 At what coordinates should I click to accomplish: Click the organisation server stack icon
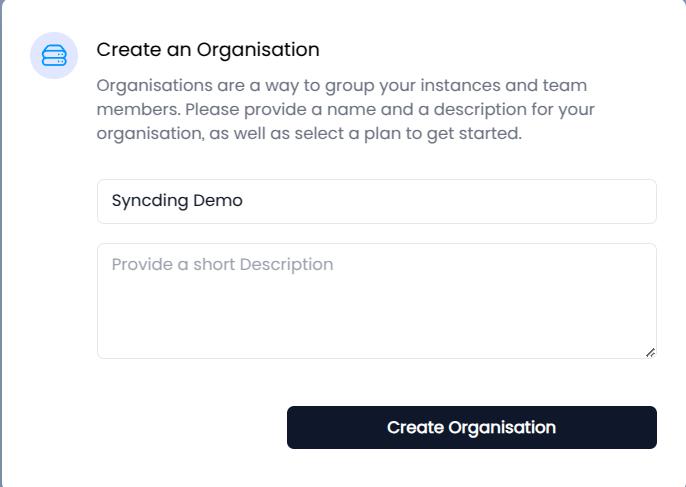54,55
